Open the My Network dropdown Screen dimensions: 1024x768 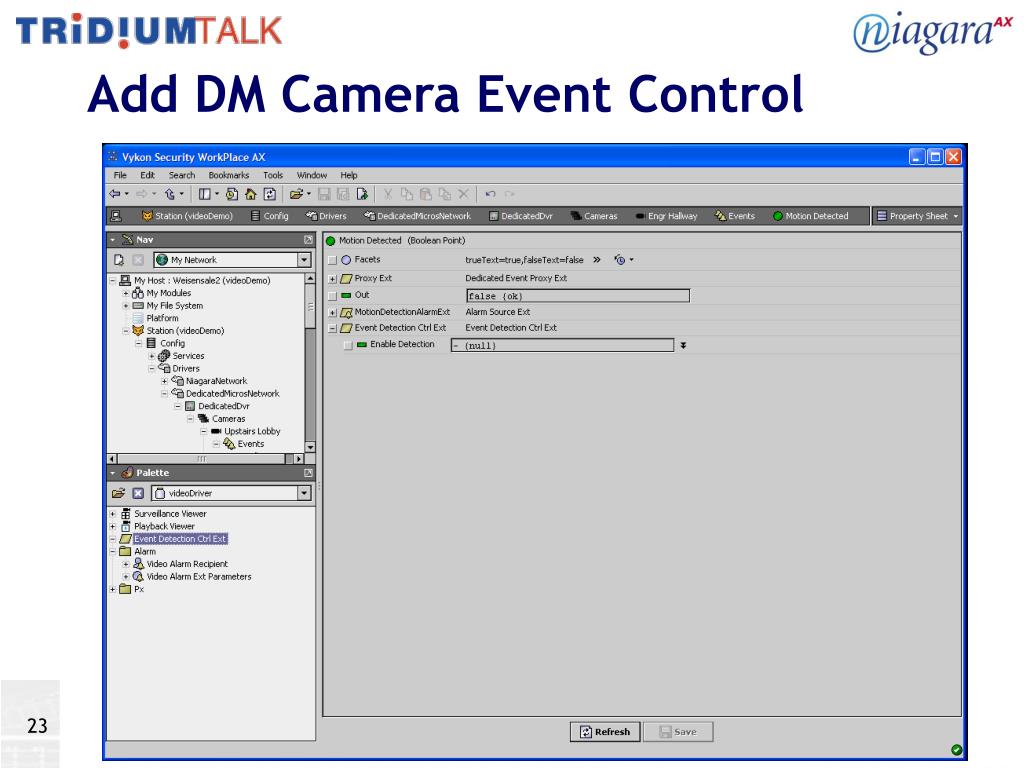[x=304, y=260]
